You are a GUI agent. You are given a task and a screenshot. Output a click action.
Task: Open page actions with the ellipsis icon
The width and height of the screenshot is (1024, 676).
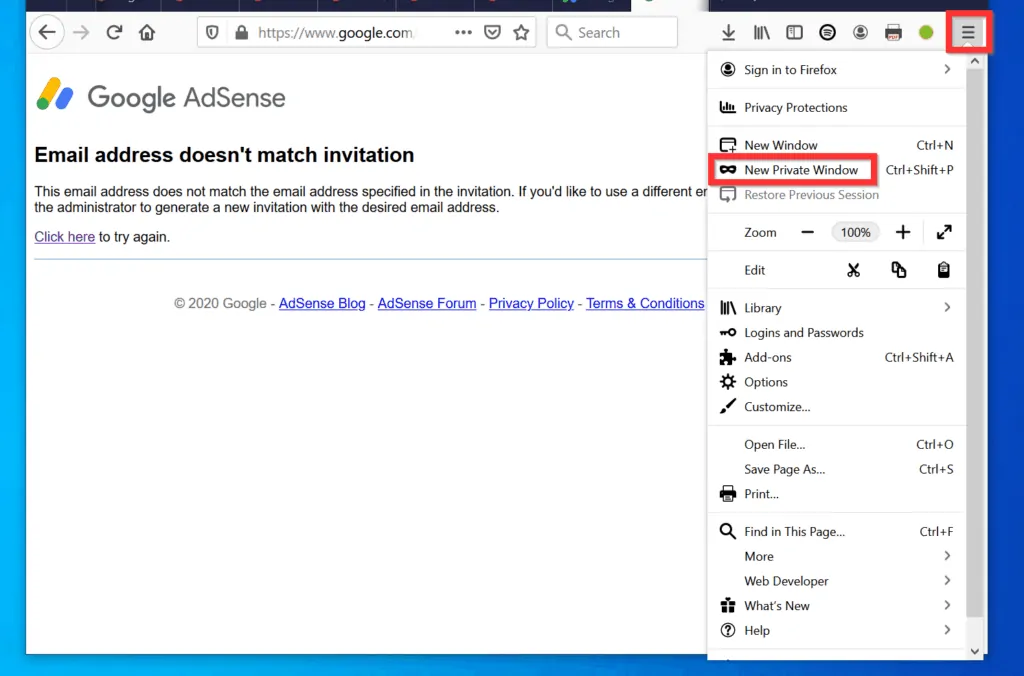[x=462, y=32]
